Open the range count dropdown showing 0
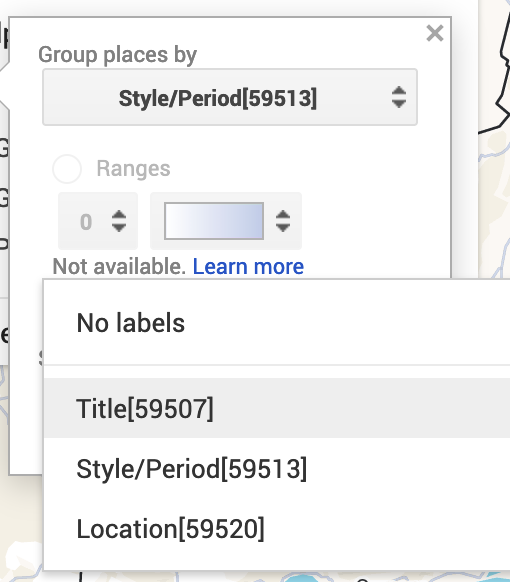Image resolution: width=510 pixels, height=582 pixels. [98, 221]
